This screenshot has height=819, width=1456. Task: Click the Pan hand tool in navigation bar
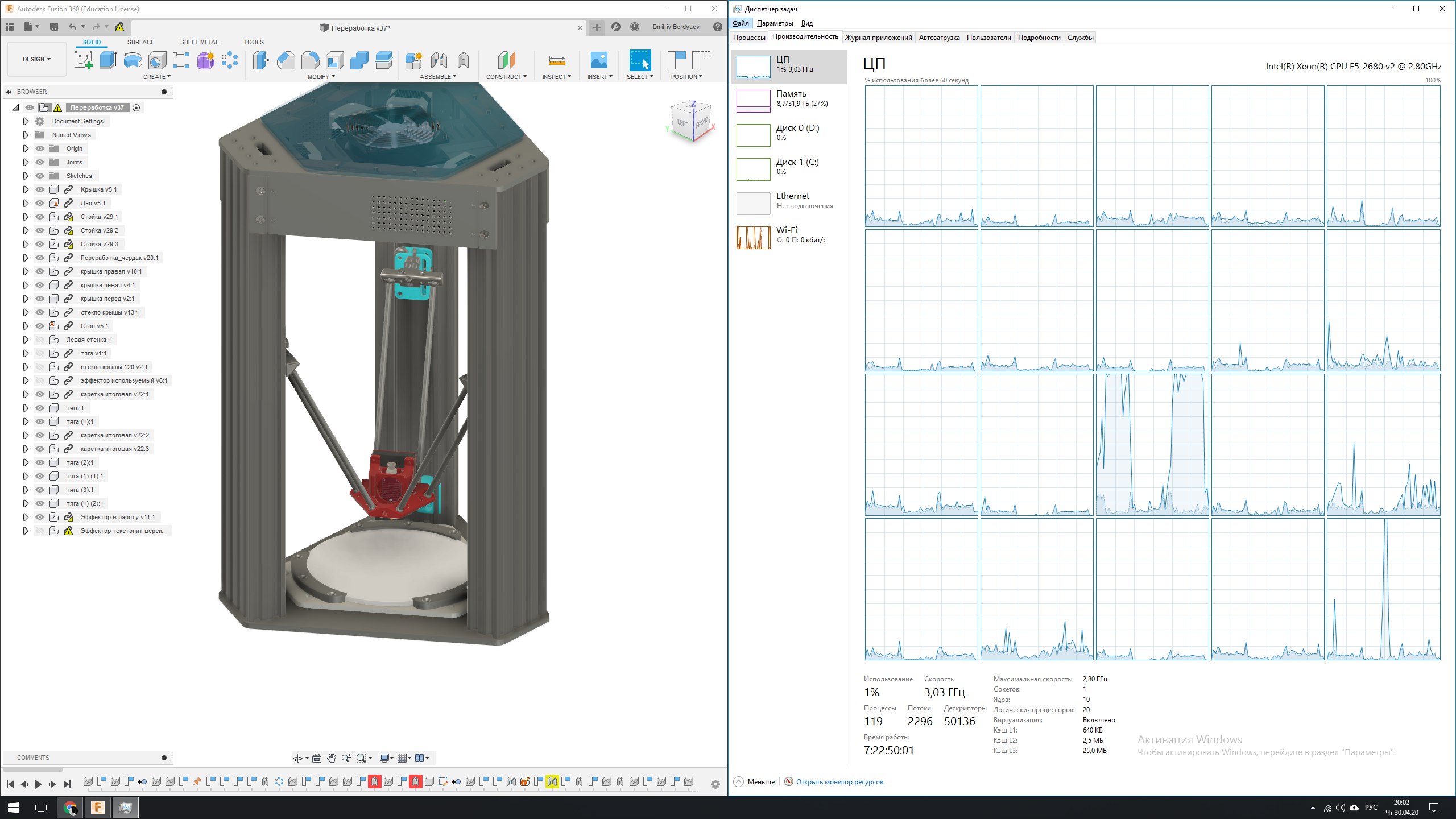click(331, 758)
